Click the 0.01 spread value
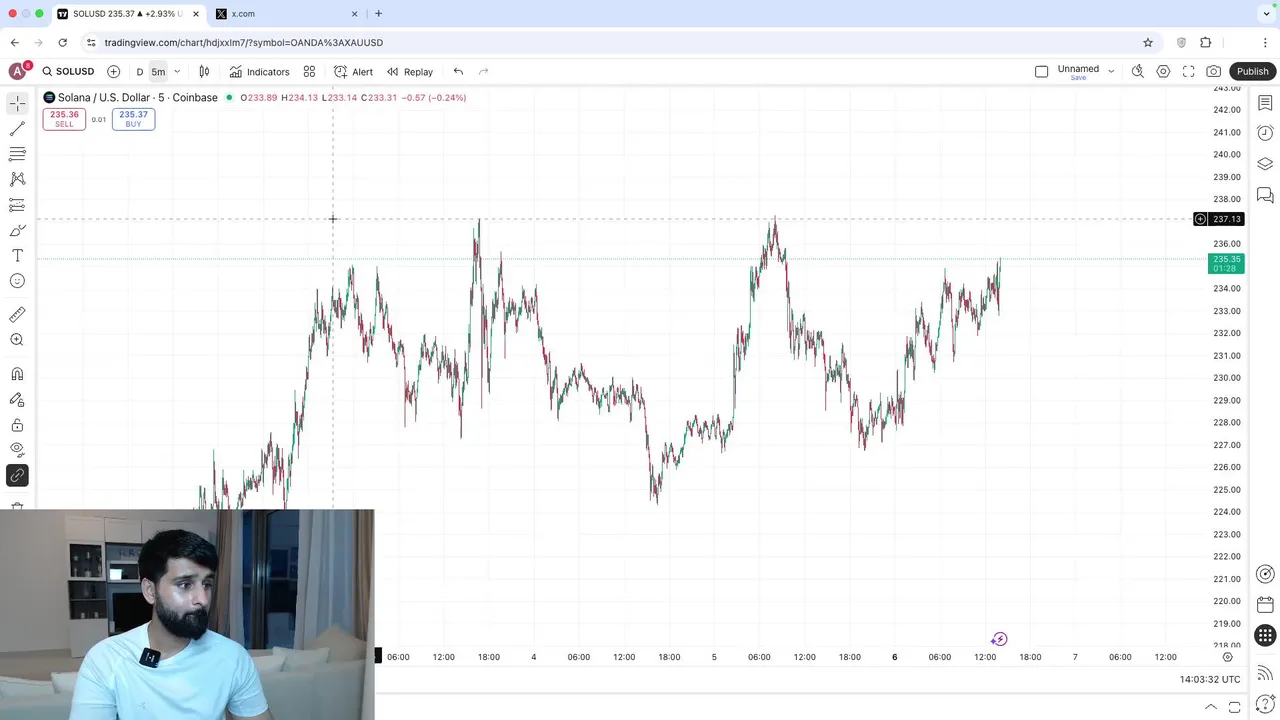 tap(98, 120)
